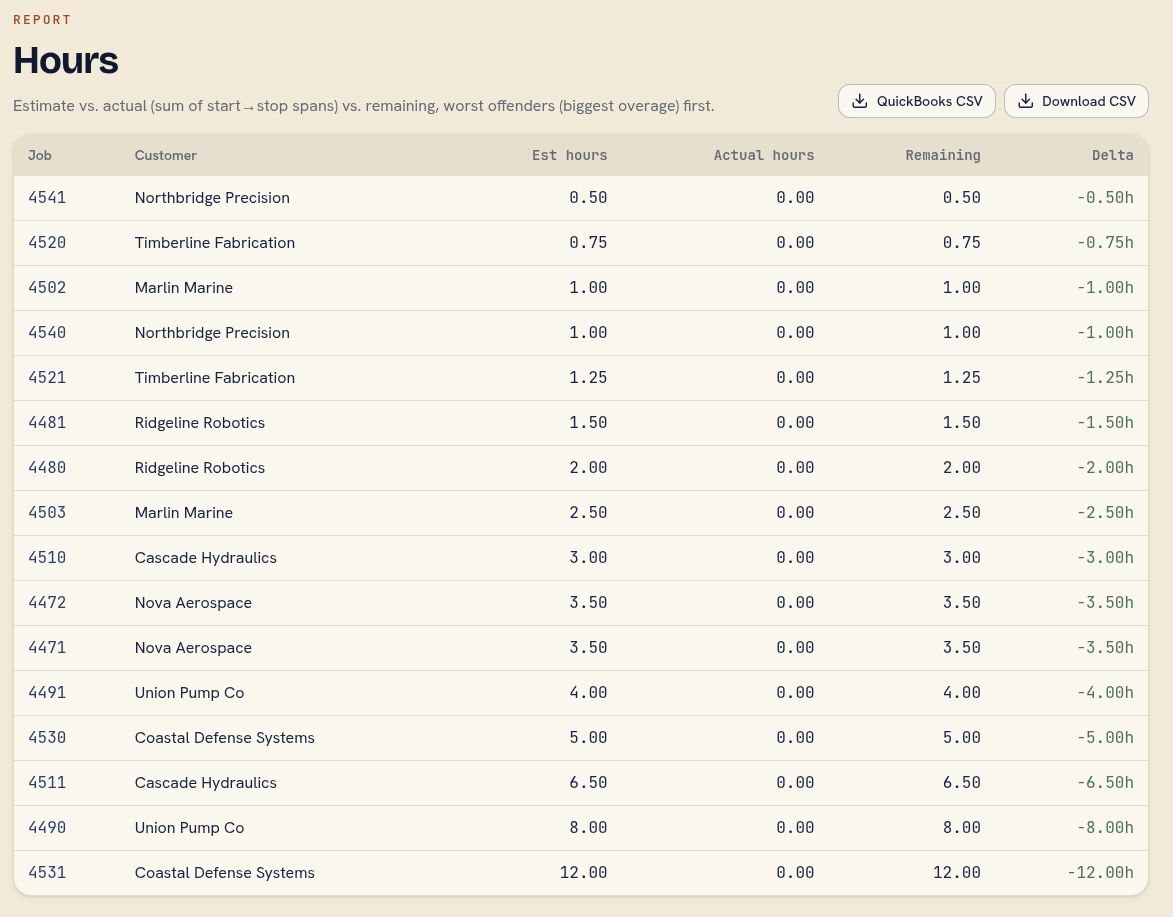Open job 4530 link

pyautogui.click(x=47, y=737)
